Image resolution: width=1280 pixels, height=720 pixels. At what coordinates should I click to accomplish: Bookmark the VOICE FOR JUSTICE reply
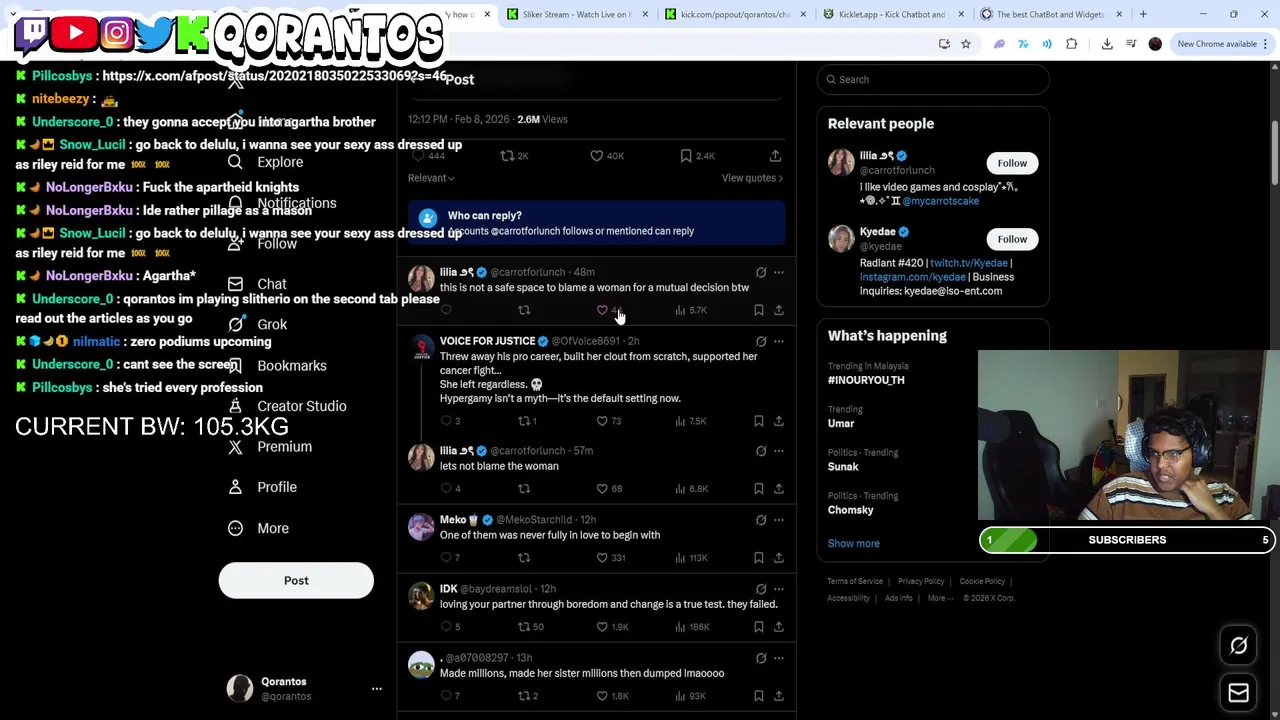pyautogui.click(x=759, y=421)
